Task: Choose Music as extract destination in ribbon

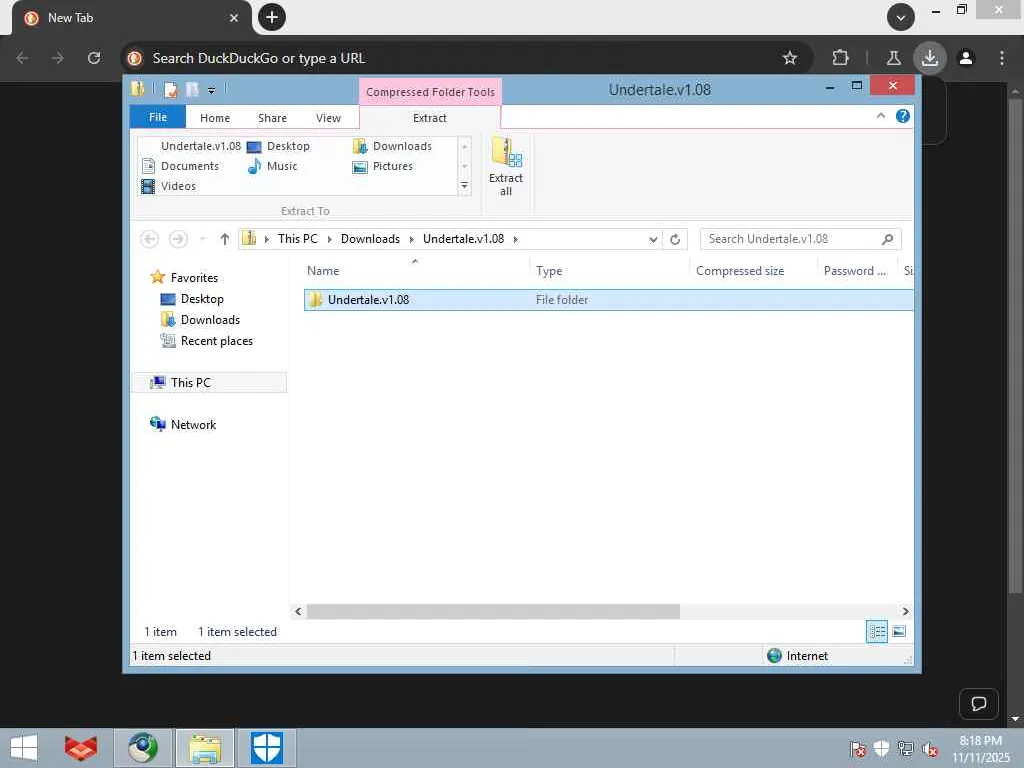Action: (x=272, y=166)
